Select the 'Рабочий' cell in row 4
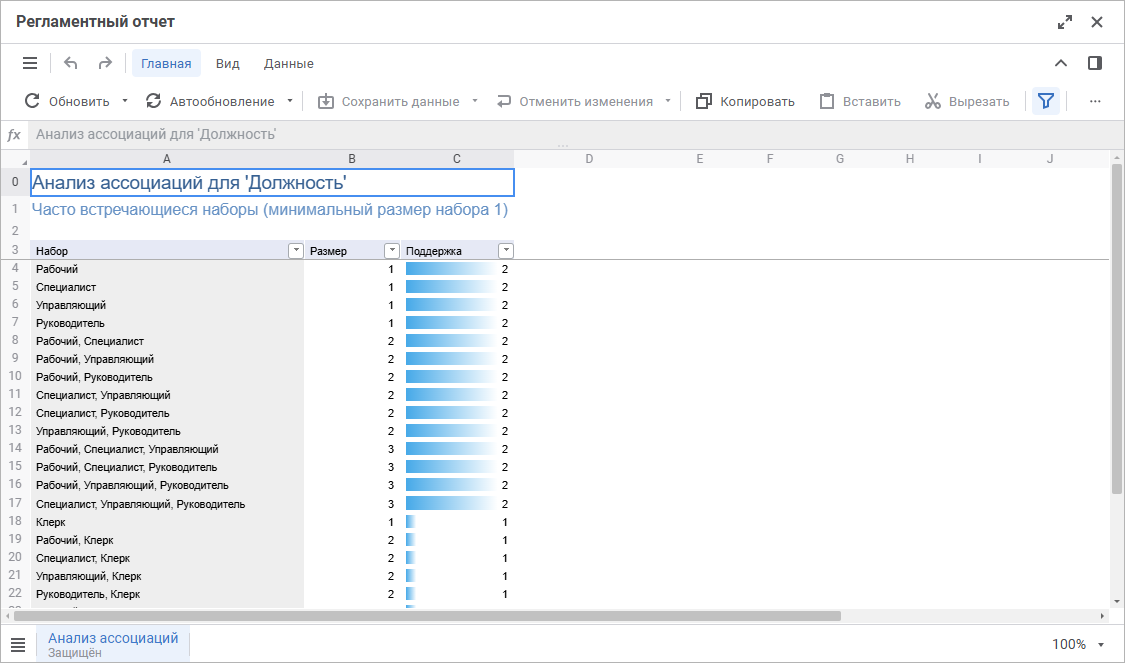 (166, 269)
